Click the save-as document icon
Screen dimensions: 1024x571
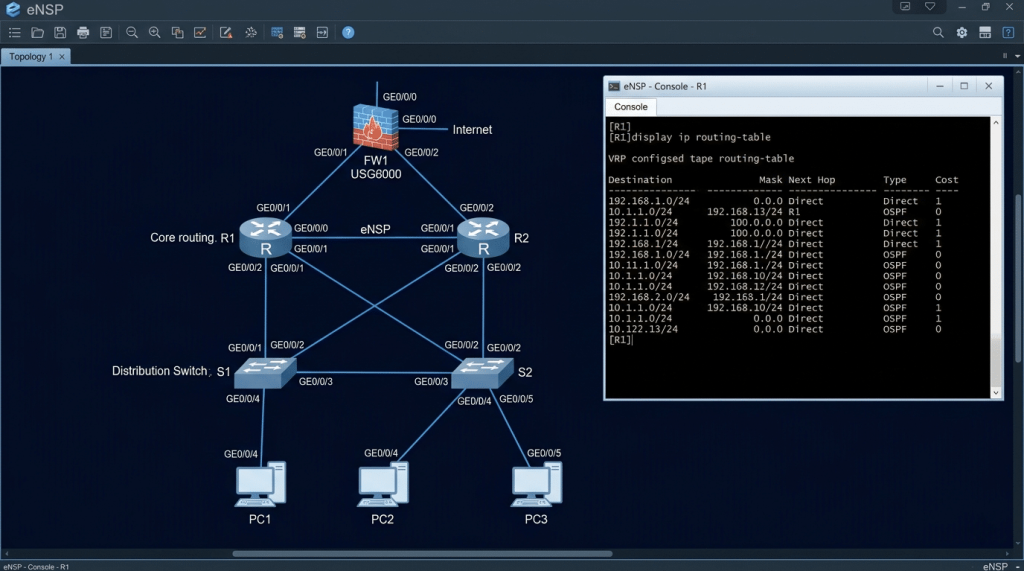coord(106,32)
